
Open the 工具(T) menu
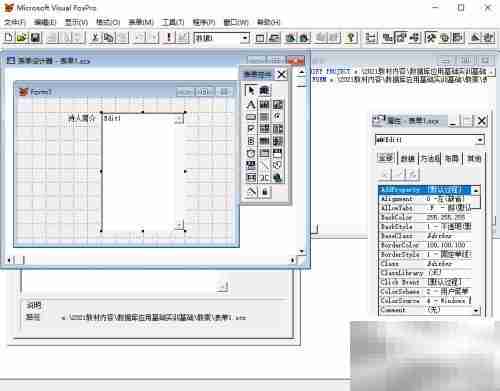point(172,22)
